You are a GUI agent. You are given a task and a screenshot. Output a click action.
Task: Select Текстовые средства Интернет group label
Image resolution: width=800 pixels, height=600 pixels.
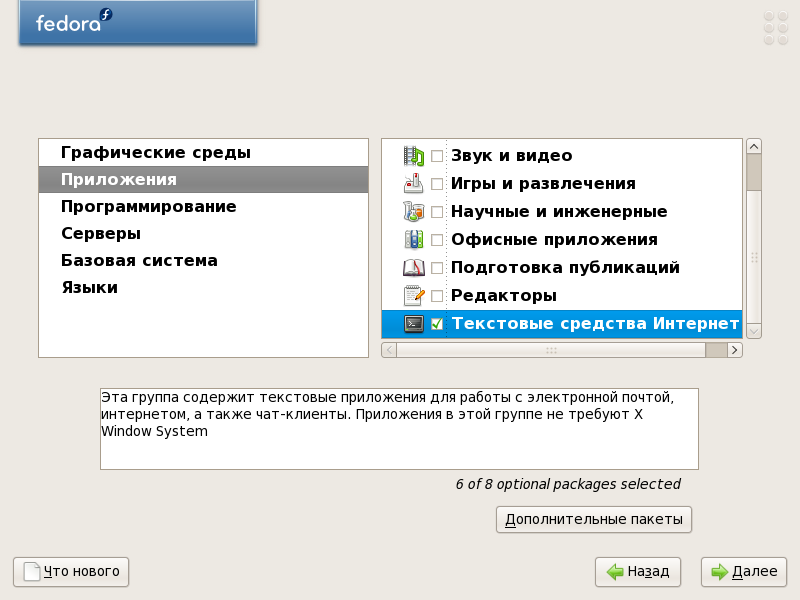(595, 324)
